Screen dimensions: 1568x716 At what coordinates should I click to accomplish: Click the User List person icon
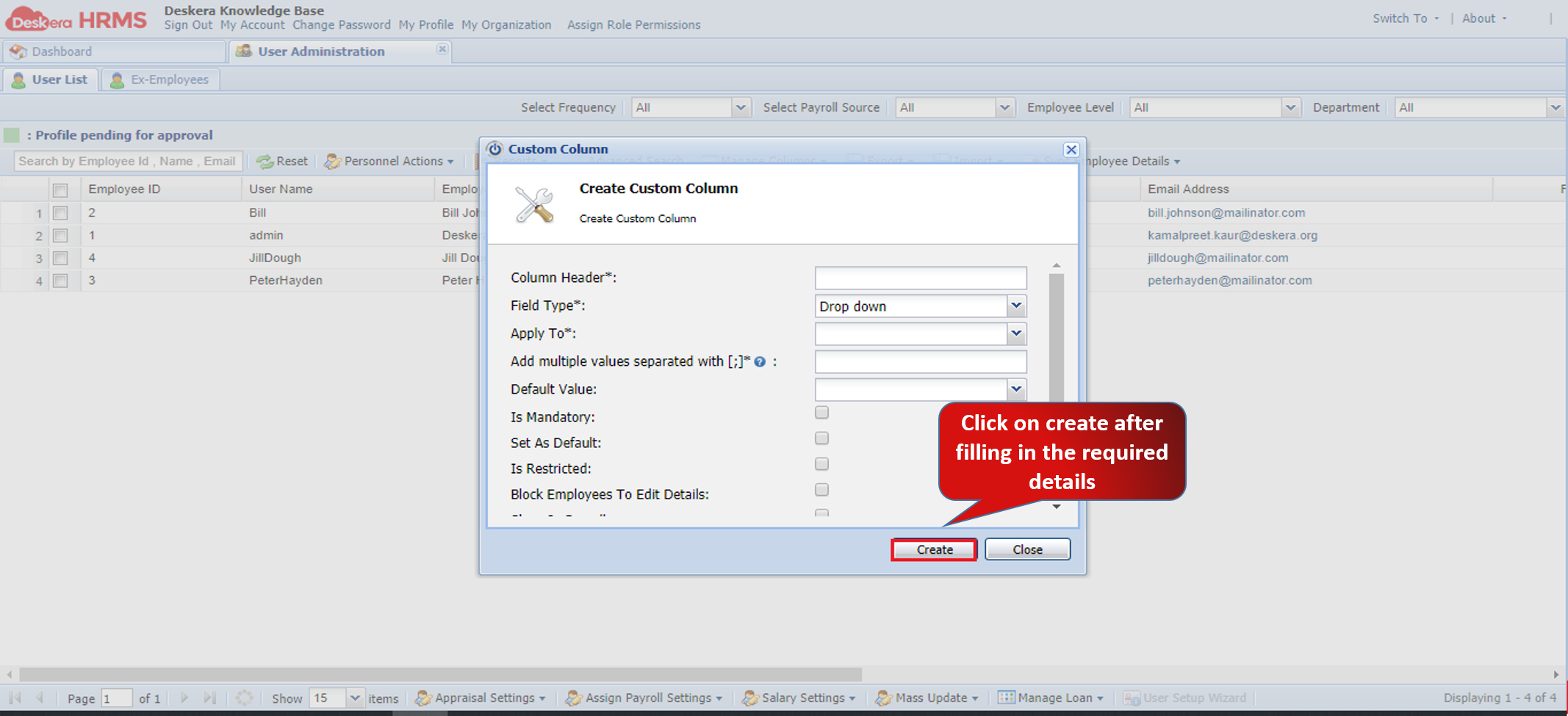pyautogui.click(x=19, y=80)
